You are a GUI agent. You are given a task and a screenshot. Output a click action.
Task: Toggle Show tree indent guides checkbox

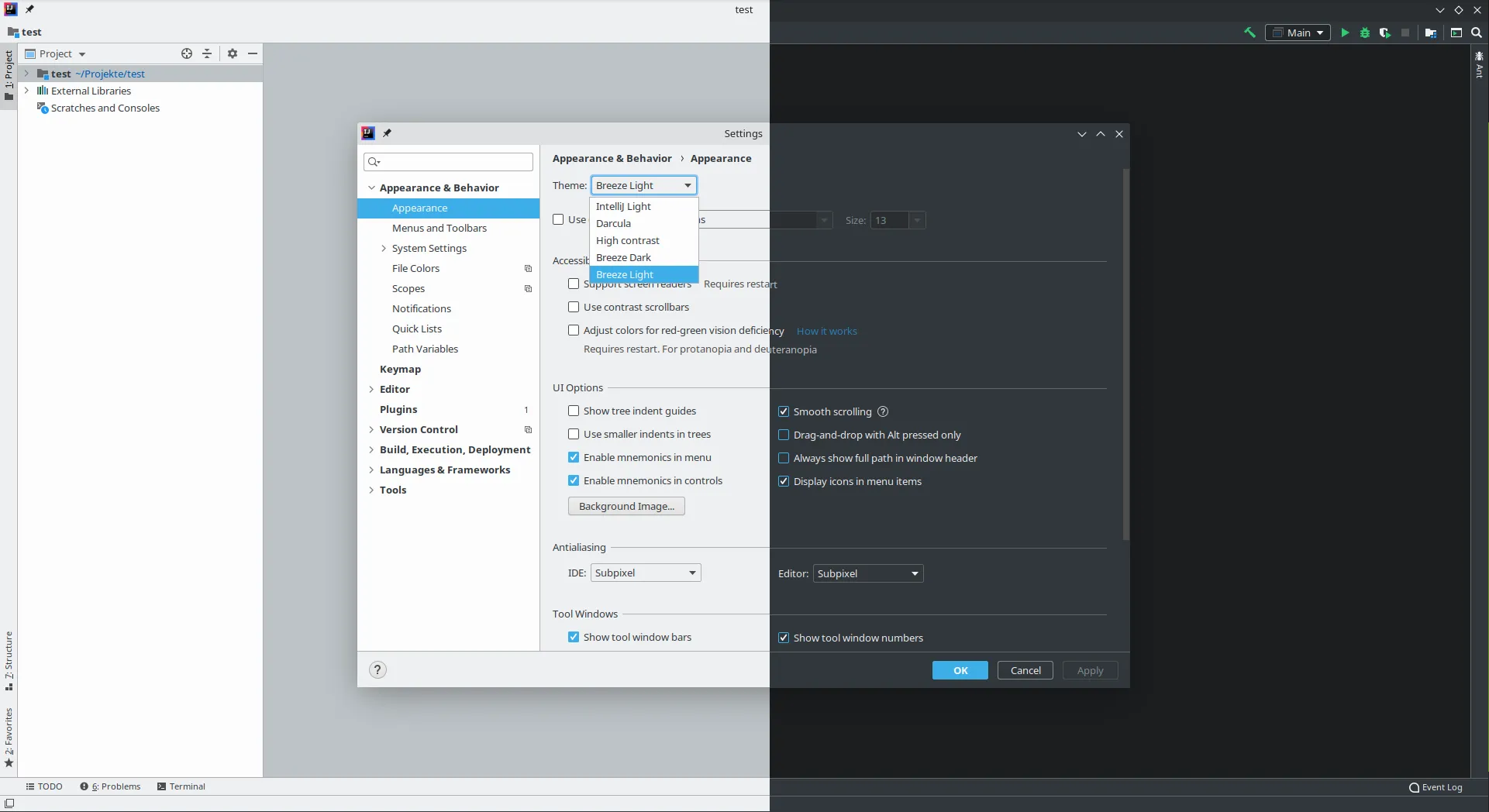(574, 411)
